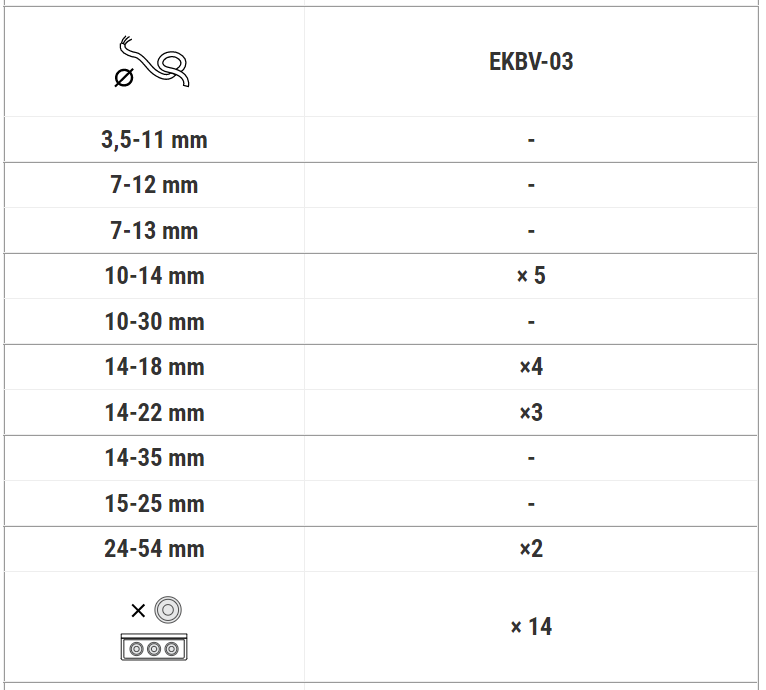Click the × 14 total value

point(531,627)
